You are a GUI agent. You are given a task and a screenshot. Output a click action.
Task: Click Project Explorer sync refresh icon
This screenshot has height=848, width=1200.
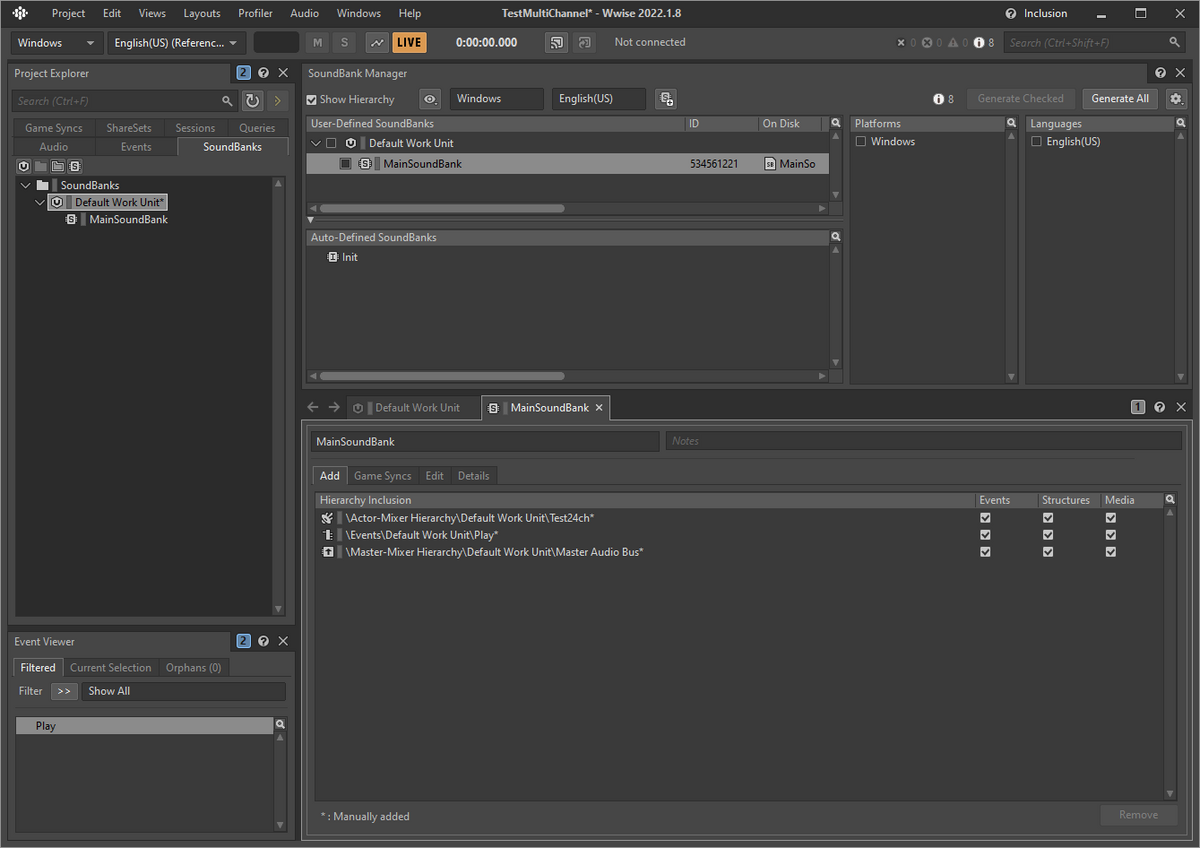[253, 101]
